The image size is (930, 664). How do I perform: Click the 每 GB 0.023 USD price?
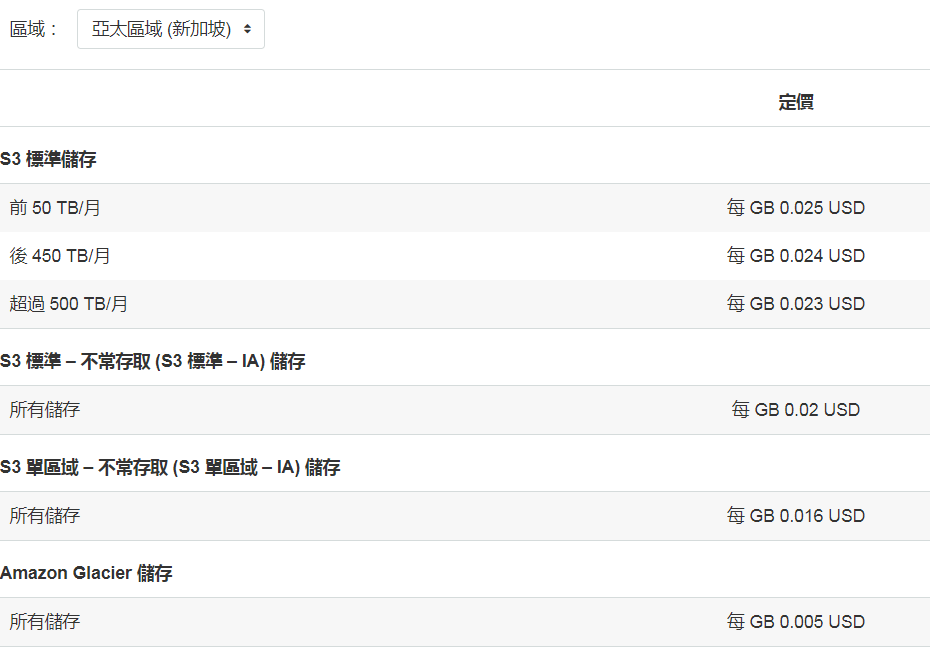tap(796, 304)
